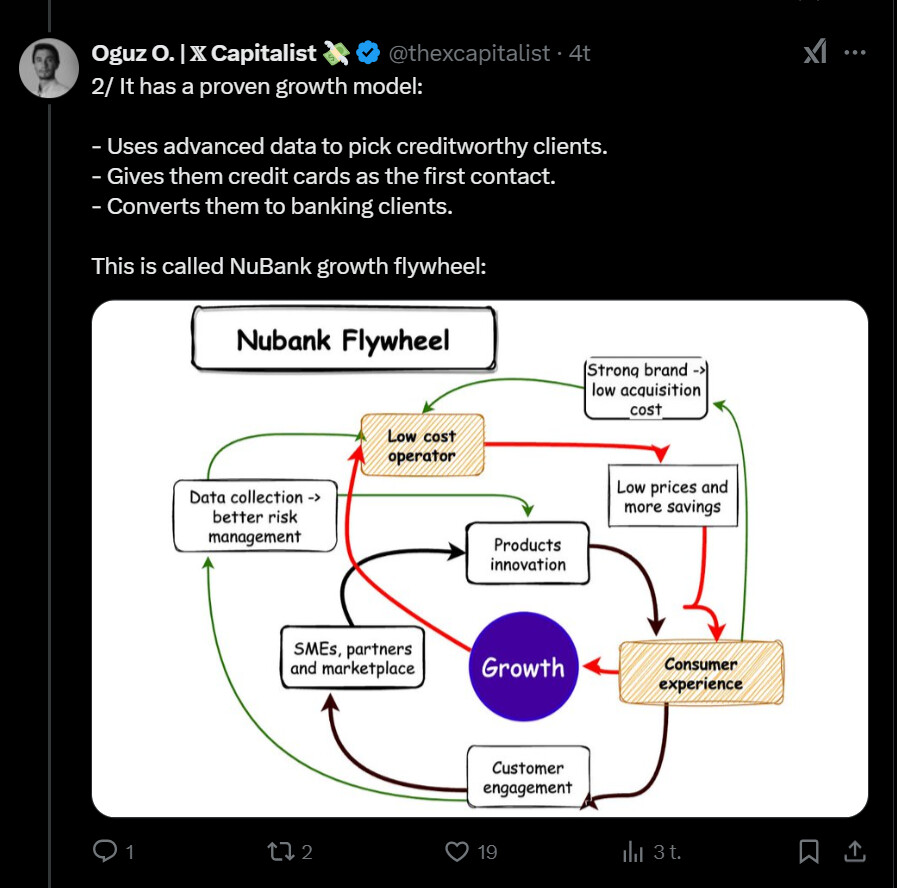Click the reply speech bubble icon

point(106,851)
